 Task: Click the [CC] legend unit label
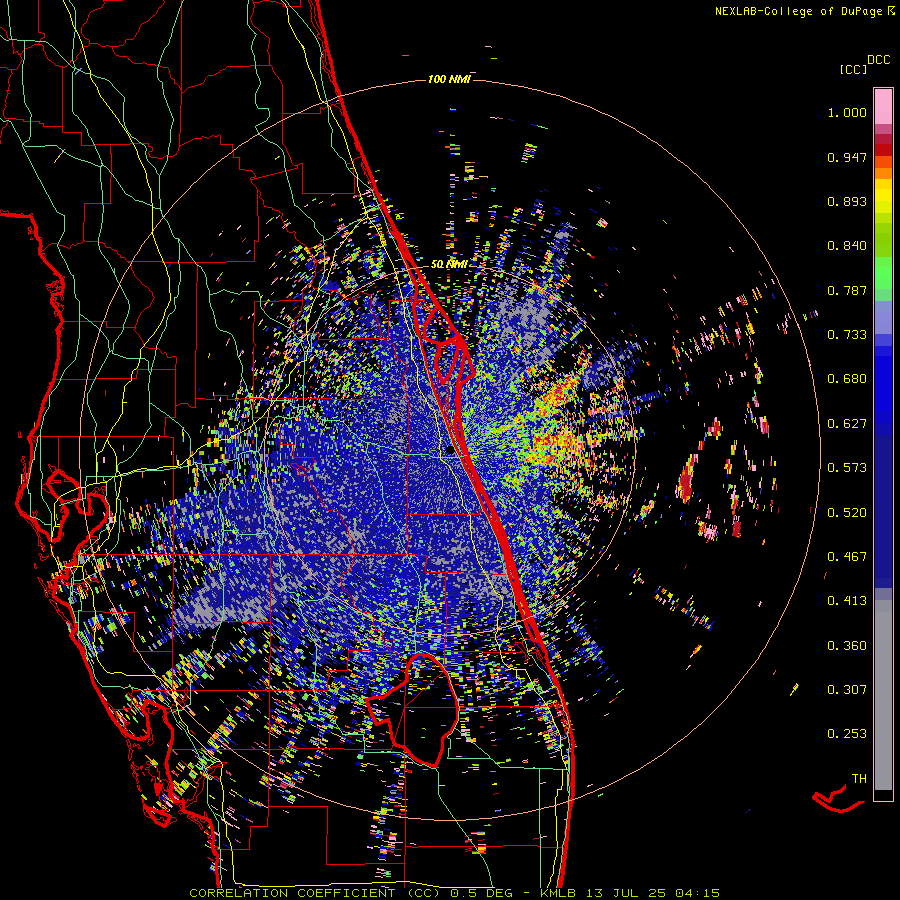pyautogui.click(x=854, y=70)
